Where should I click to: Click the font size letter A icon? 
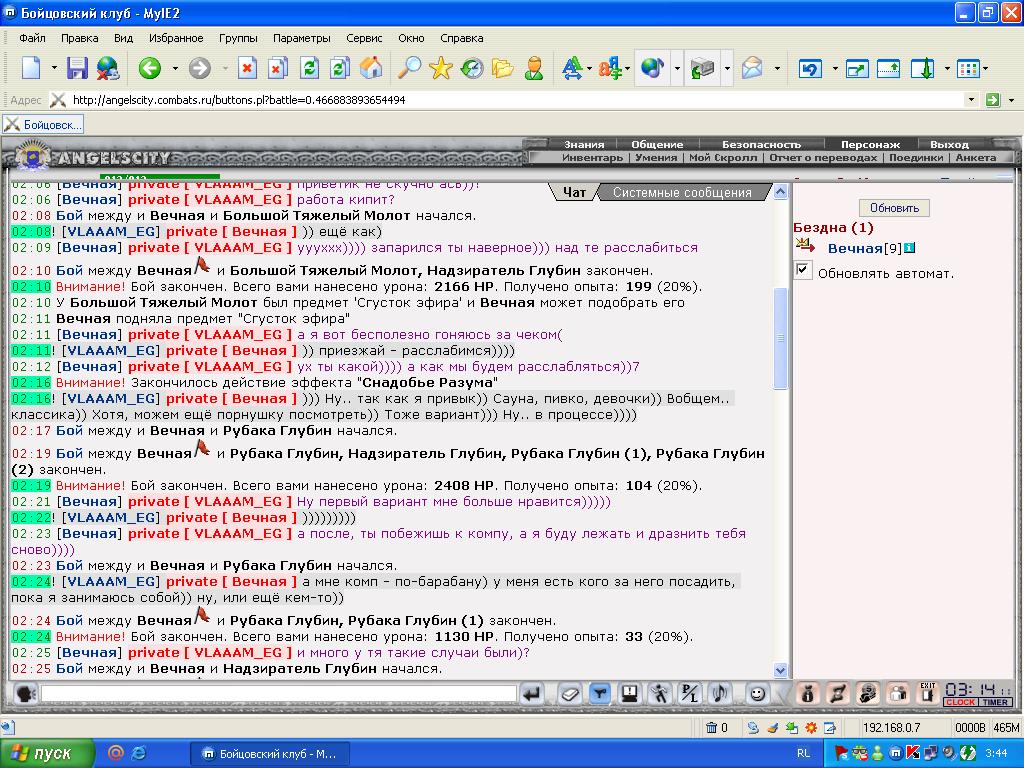572,67
